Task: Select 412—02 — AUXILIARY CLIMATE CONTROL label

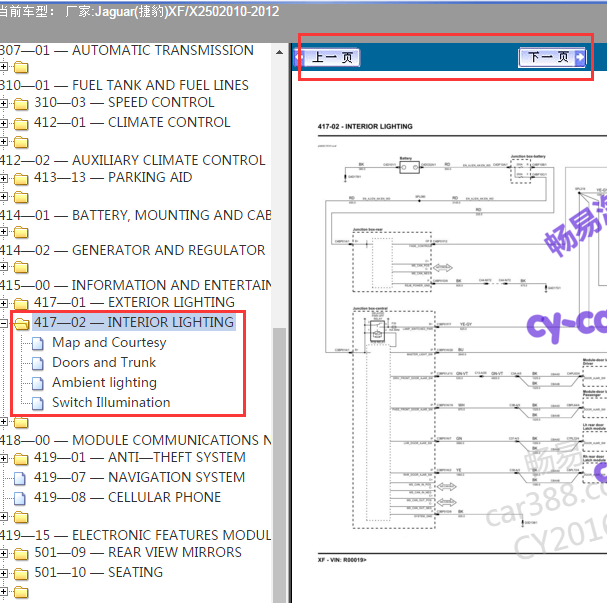Action: 132,160
